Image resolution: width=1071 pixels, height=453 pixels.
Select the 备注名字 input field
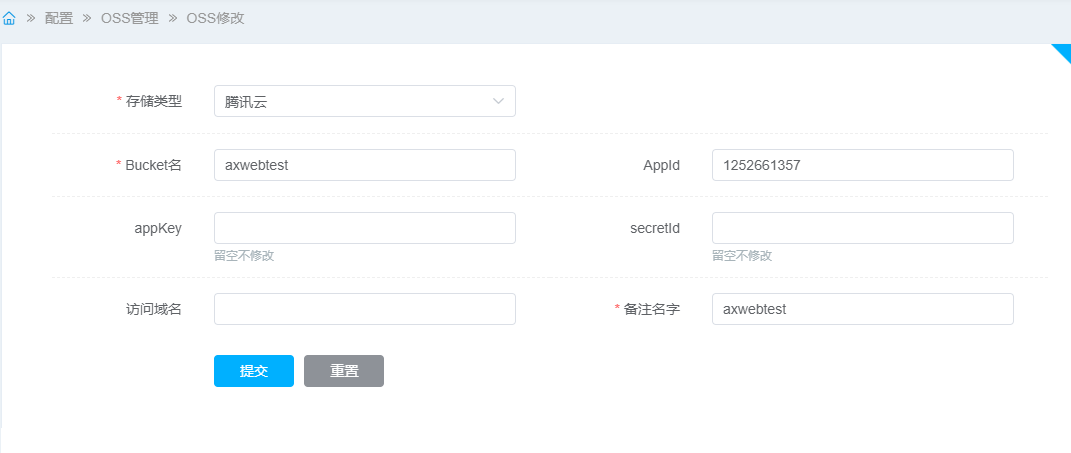[x=863, y=309]
